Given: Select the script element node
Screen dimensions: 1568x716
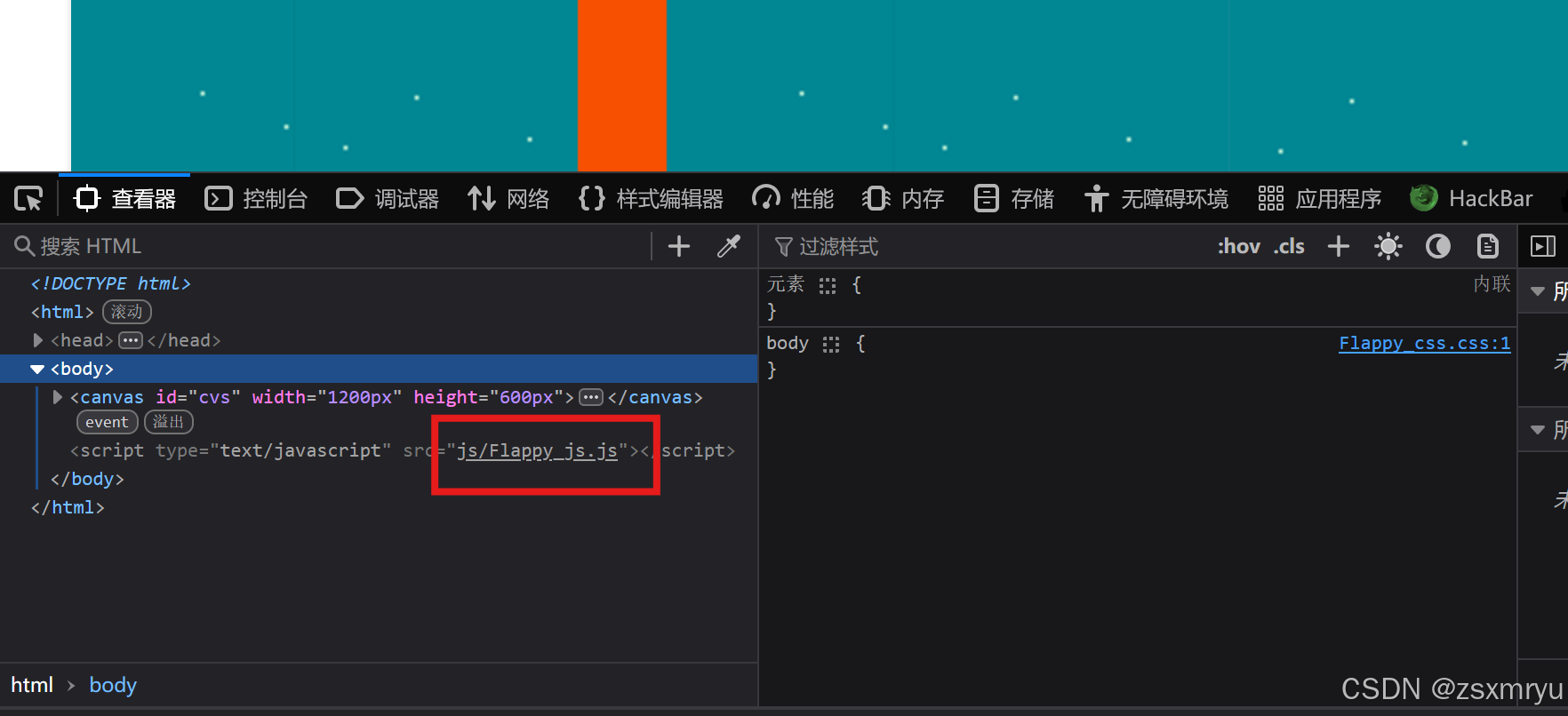Looking at the screenshot, I should point(403,450).
